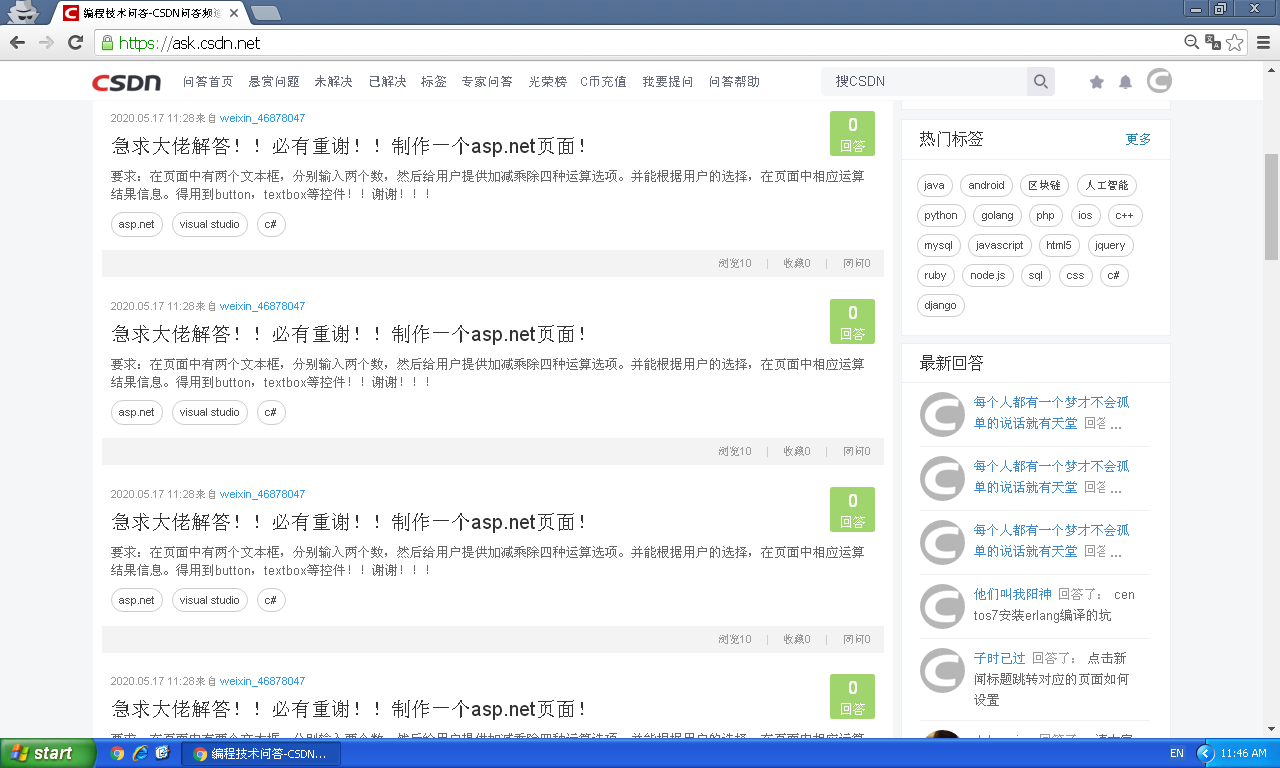Click the avatar next to 他们叫我阳神
This screenshot has width=1280, height=768.
942,606
